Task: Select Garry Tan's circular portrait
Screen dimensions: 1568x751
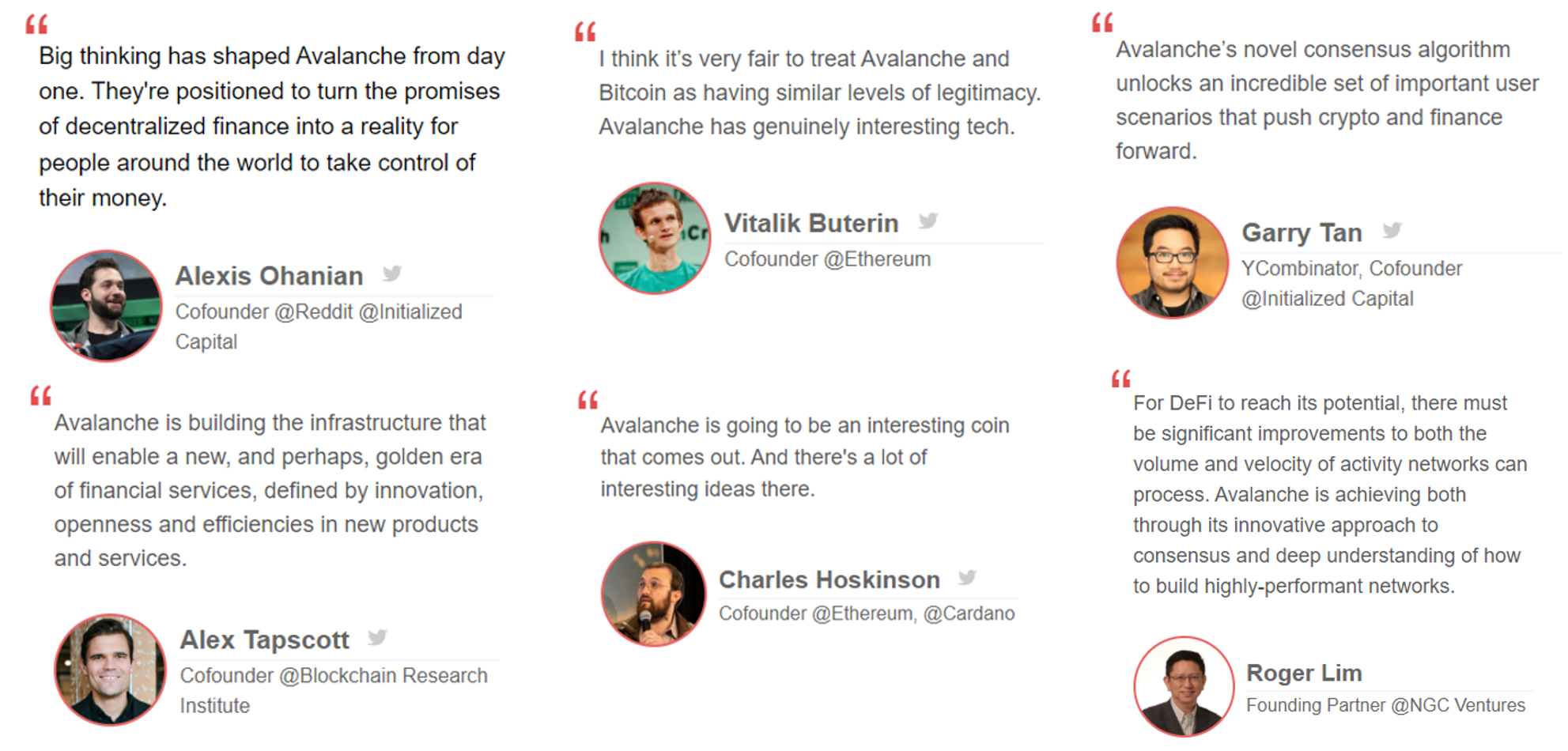Action: click(1172, 262)
